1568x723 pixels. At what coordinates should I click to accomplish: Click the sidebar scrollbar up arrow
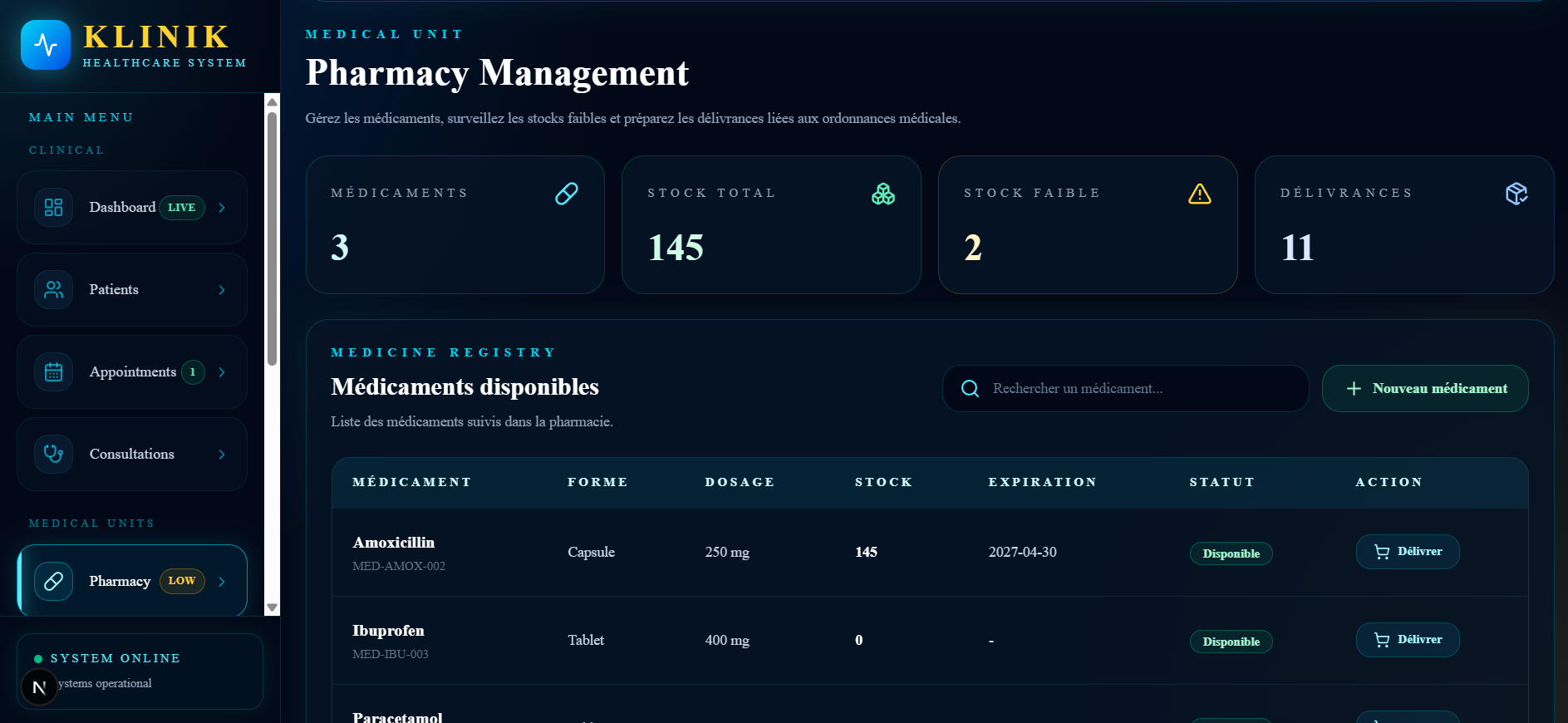tap(272, 101)
